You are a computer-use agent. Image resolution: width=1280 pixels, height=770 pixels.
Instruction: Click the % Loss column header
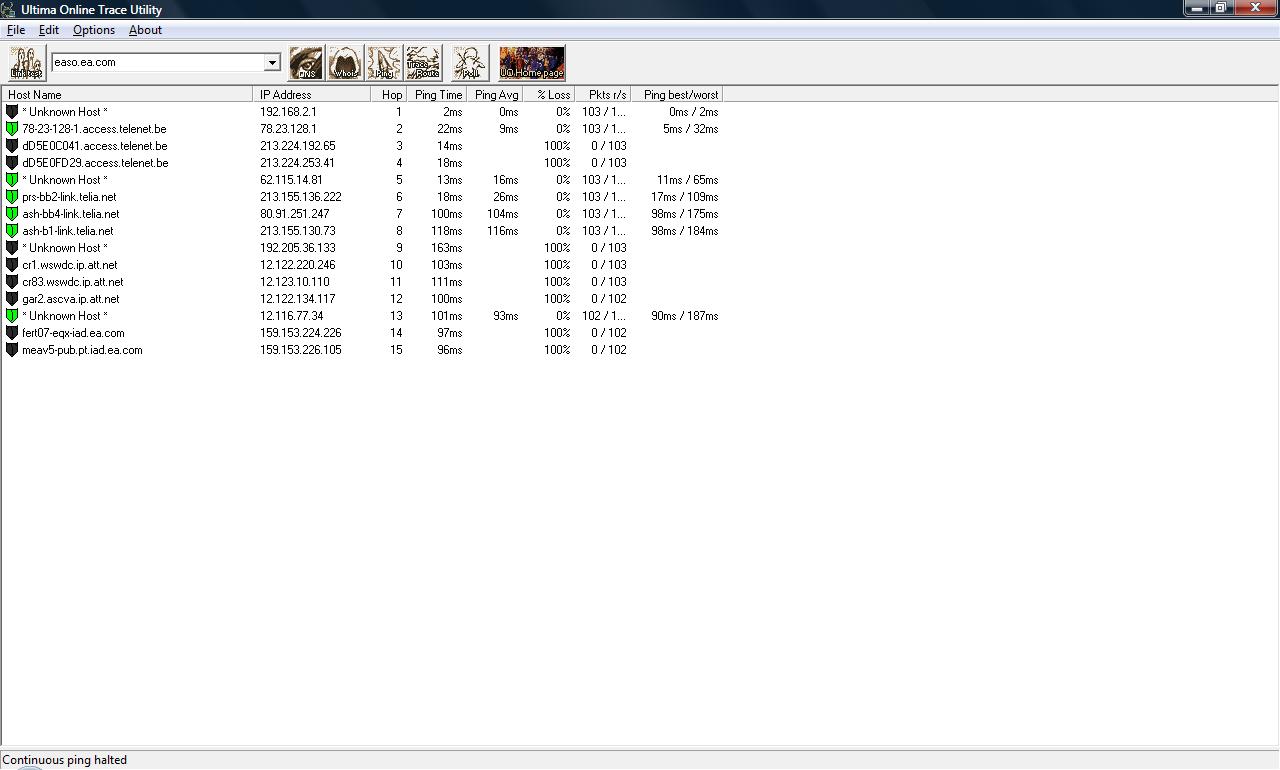click(552, 95)
